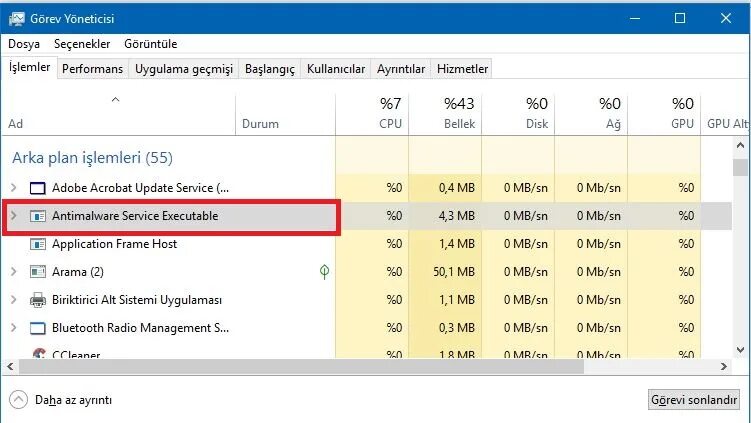
Task: Open the Seçenekler menu
Action: pos(81,44)
